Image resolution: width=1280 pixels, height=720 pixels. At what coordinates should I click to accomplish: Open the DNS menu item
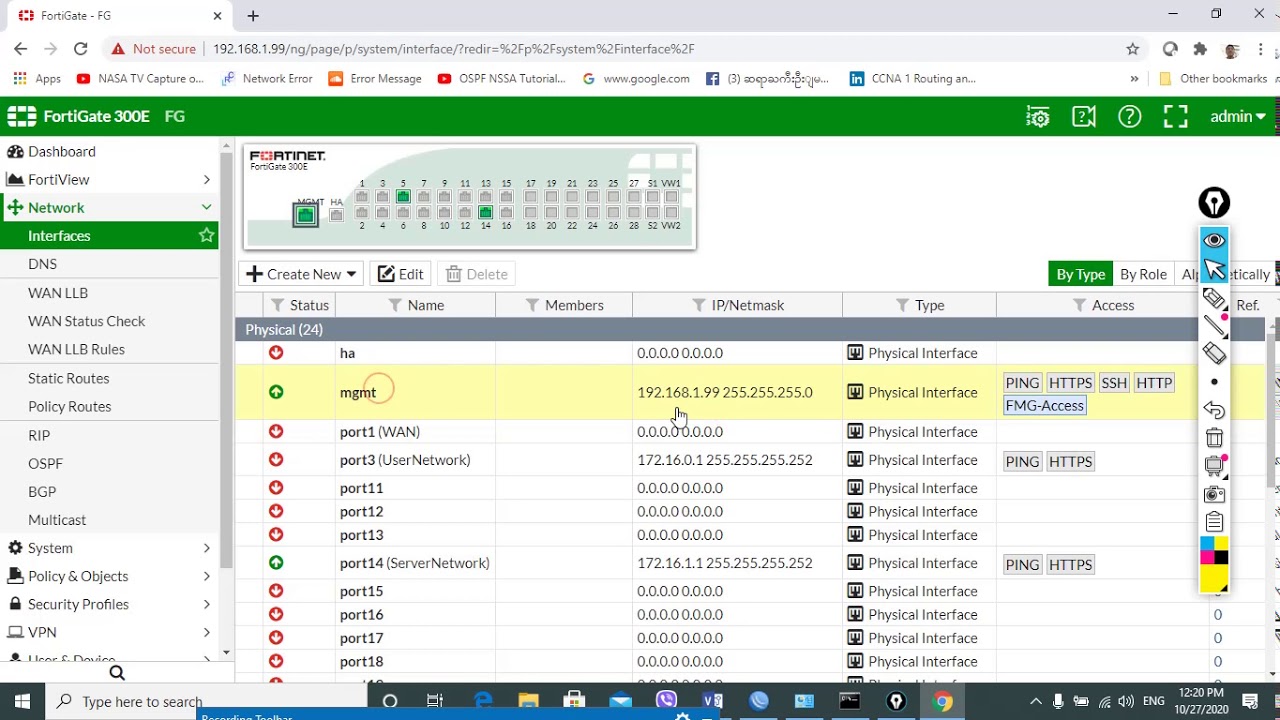(x=42, y=264)
